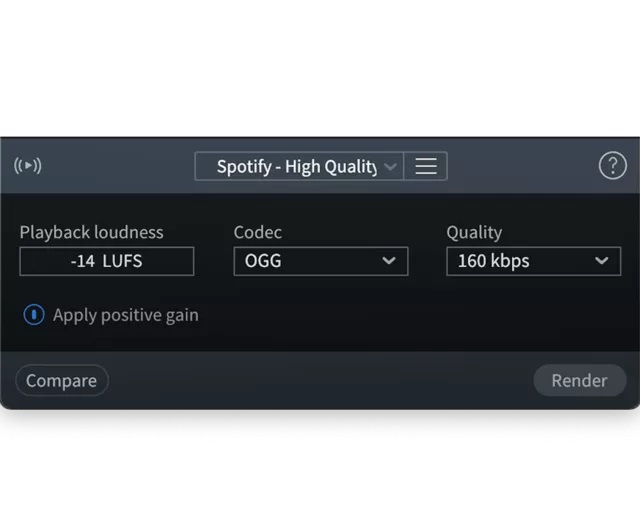The width and height of the screenshot is (640, 531).
Task: Click the Spotify - High Quality preset text
Action: pos(297,167)
